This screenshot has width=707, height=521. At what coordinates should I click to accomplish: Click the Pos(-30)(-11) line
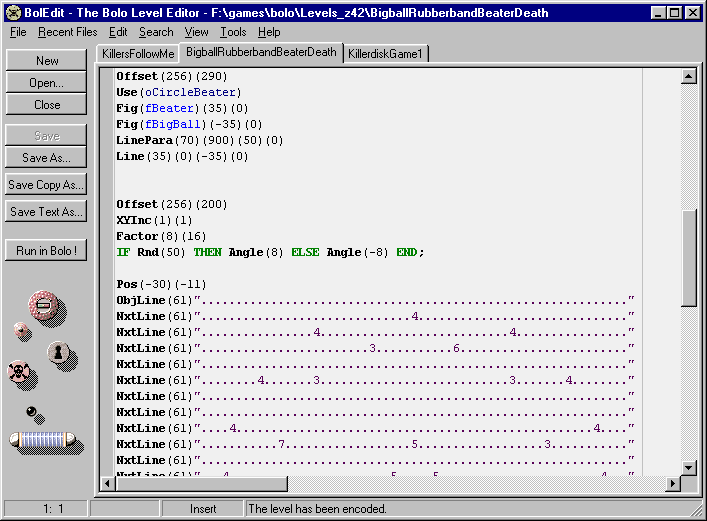pyautogui.click(x=161, y=284)
